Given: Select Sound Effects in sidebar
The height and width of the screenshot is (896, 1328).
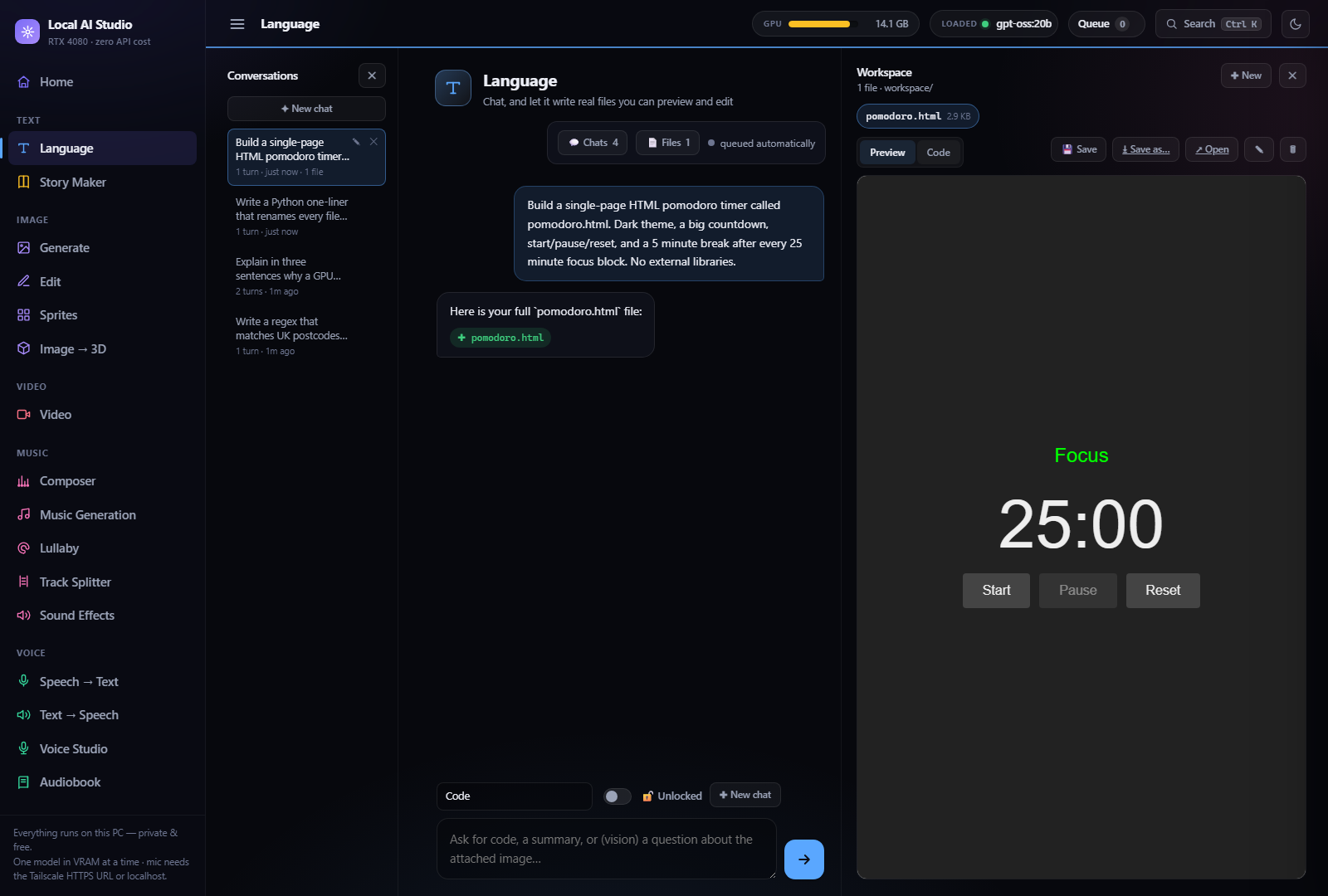Looking at the screenshot, I should click(x=102, y=616).
